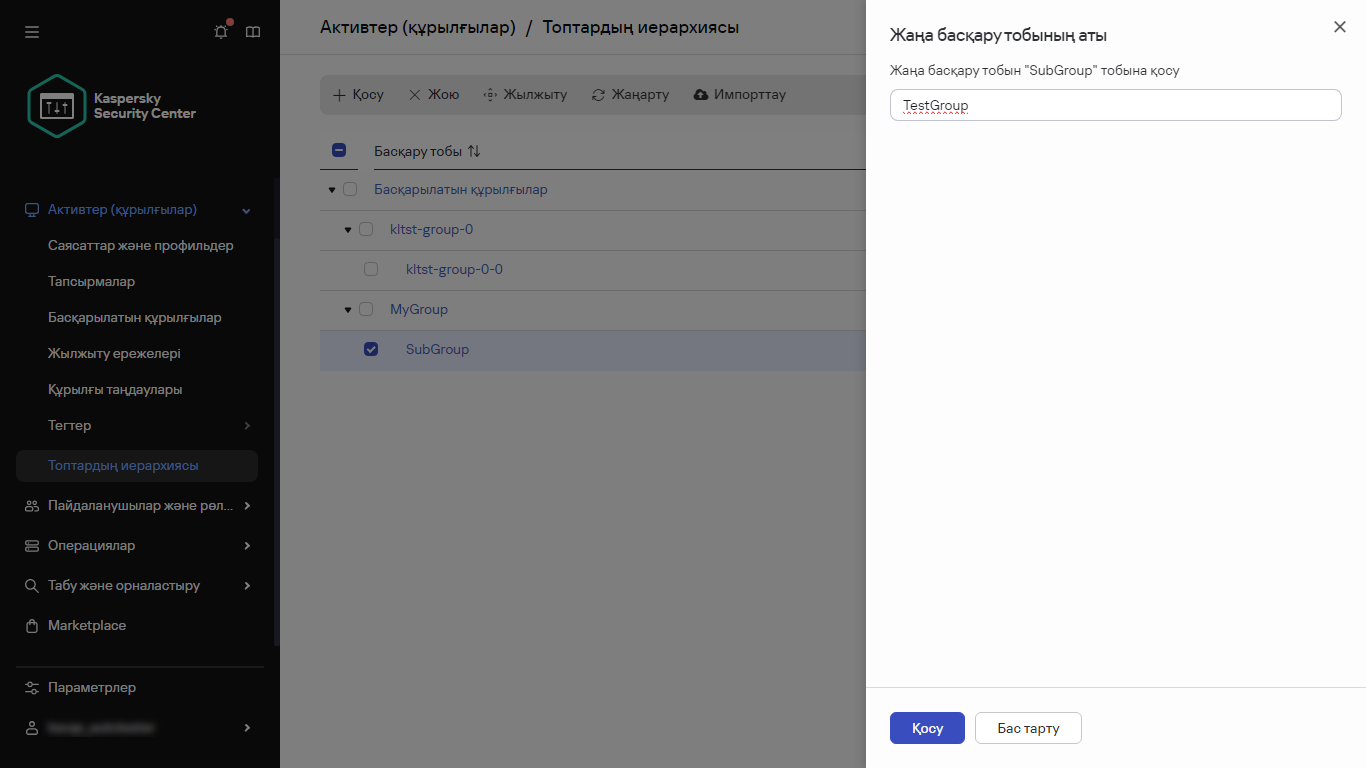Screen dimensions: 1366x768
Task: Close the new group side panel
Action: 1340,27
